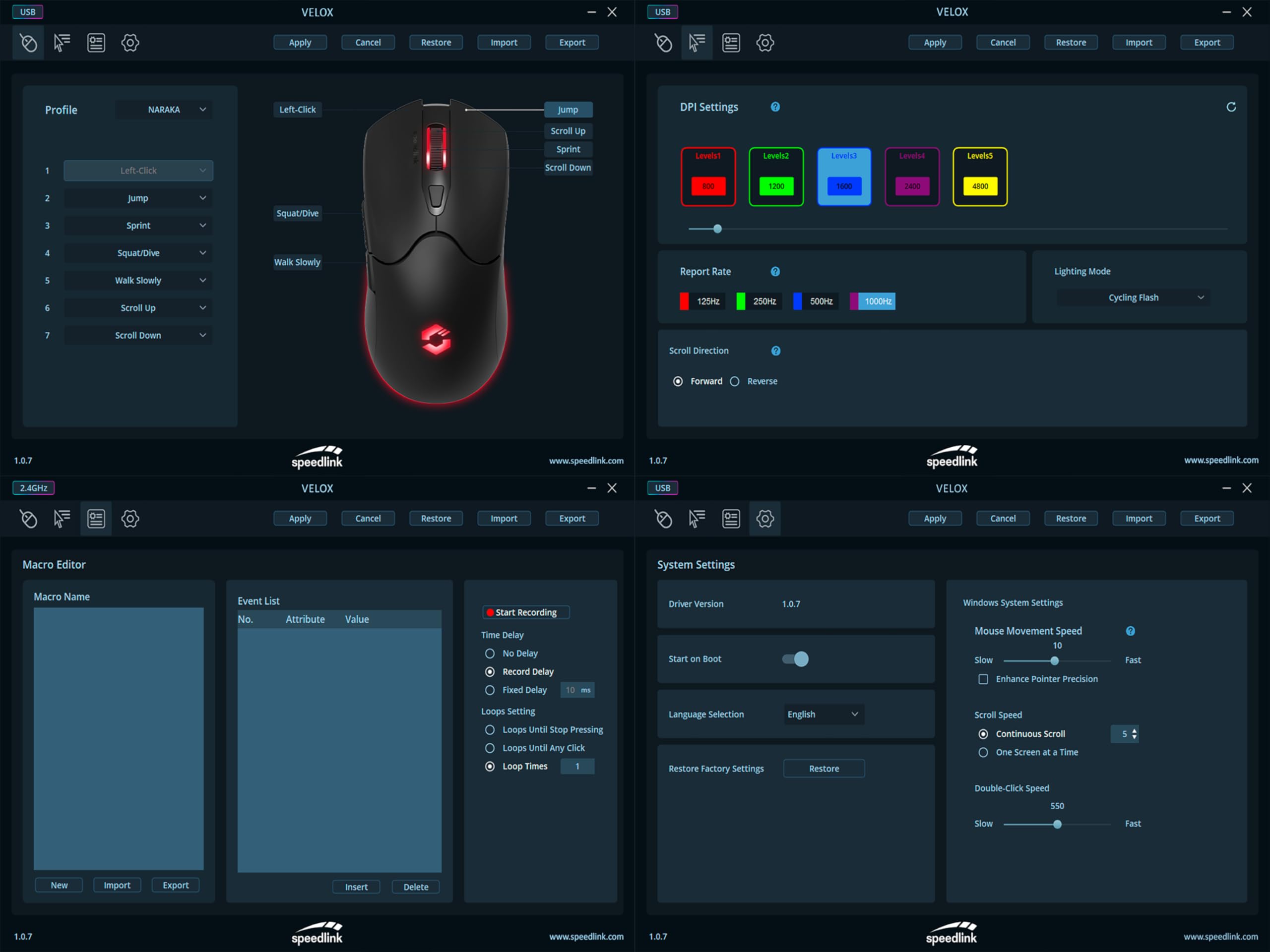Screen dimensions: 1270x952
Task: Open Cycling Flash lighting mode dropdown
Action: pyautogui.click(x=1134, y=298)
